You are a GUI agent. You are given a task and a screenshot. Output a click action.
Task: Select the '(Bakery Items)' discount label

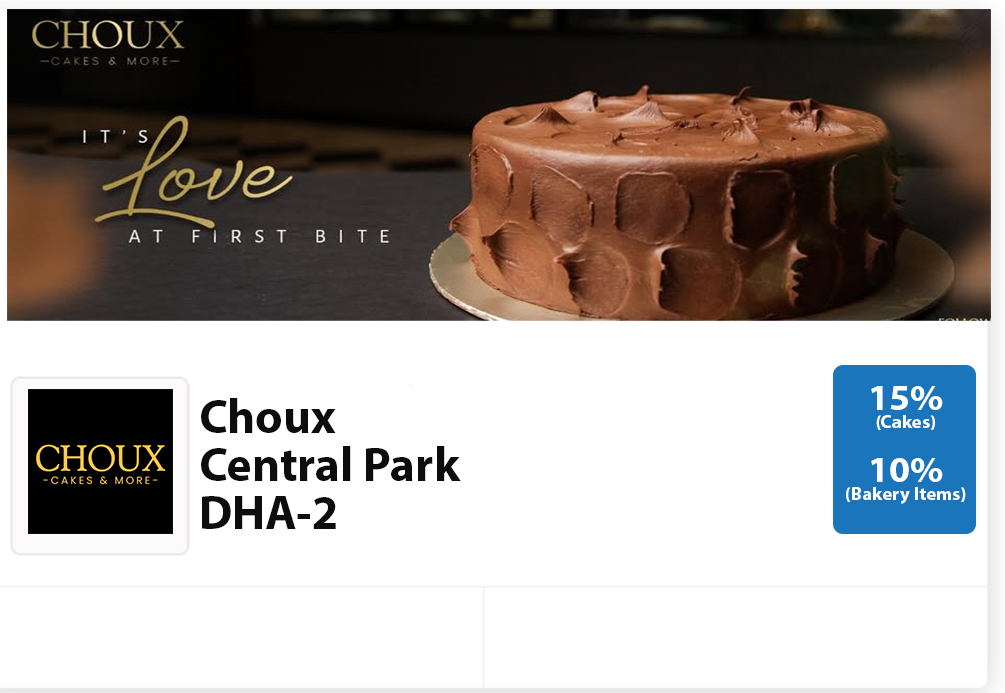click(906, 494)
